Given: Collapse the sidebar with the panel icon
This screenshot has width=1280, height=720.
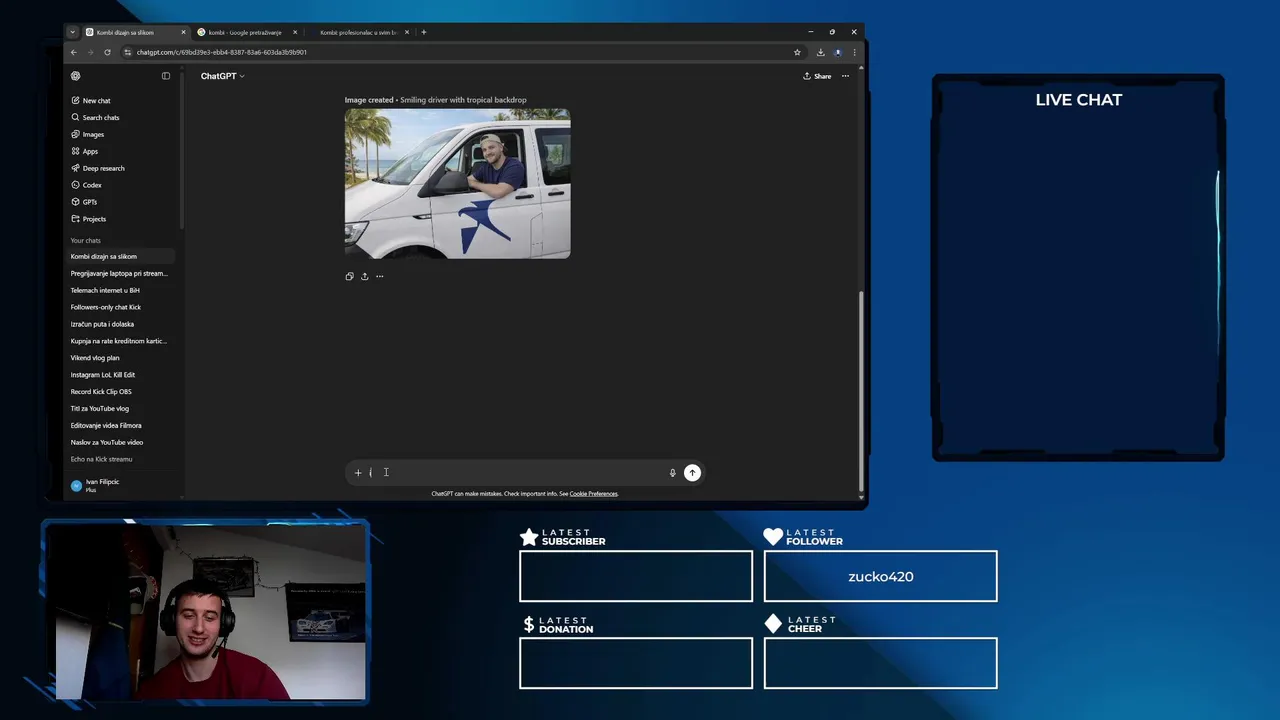Looking at the screenshot, I should click(166, 76).
